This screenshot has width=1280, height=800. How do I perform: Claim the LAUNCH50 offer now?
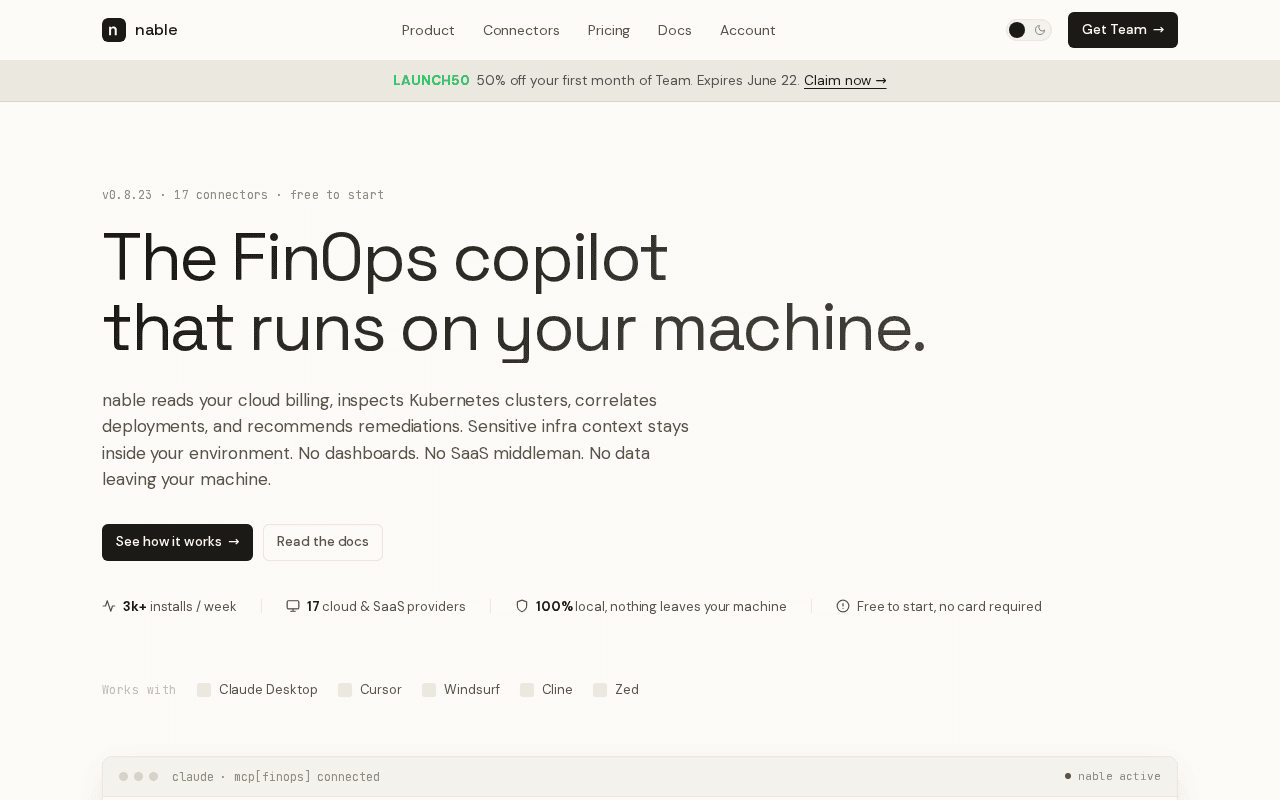click(845, 81)
